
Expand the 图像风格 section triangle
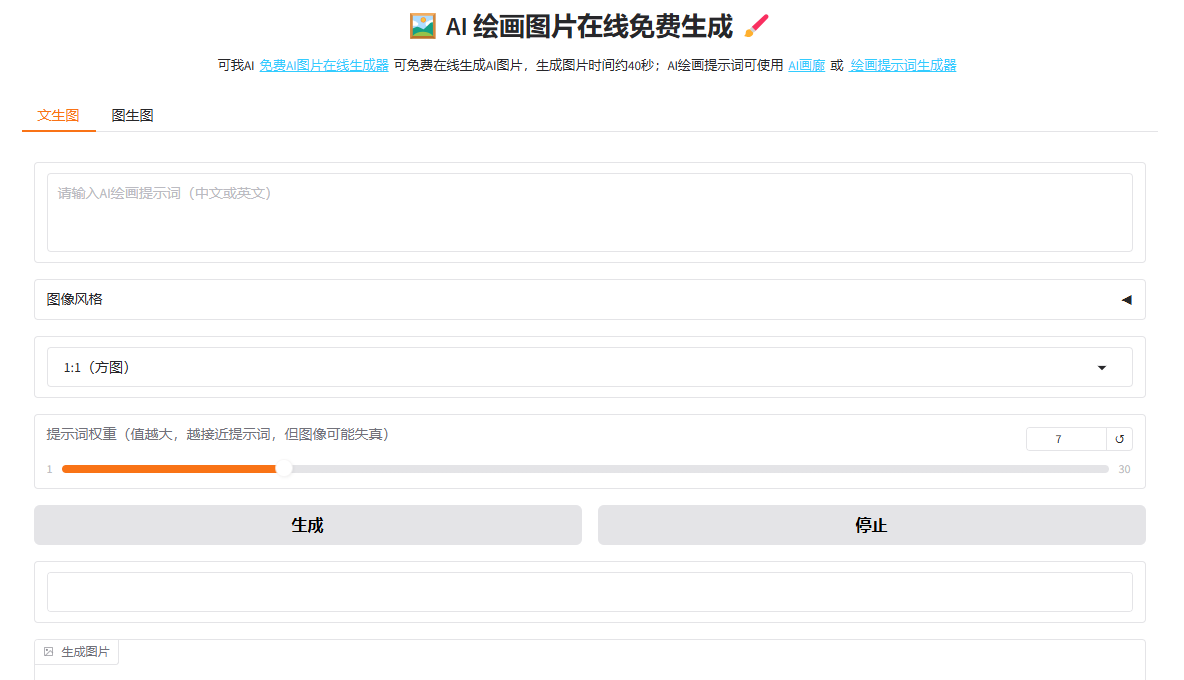pos(1126,300)
